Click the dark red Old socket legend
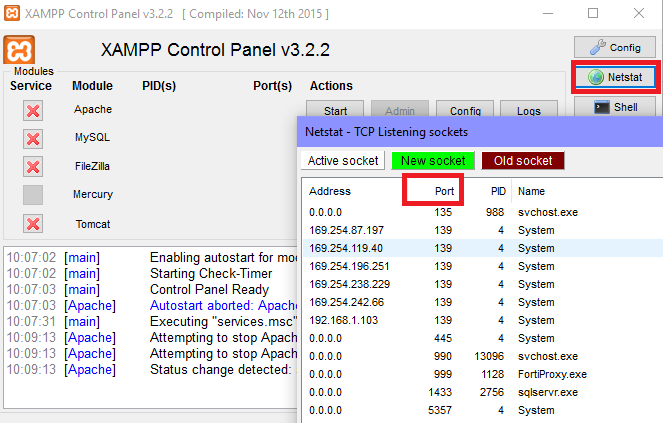663x423 pixels. (523, 161)
